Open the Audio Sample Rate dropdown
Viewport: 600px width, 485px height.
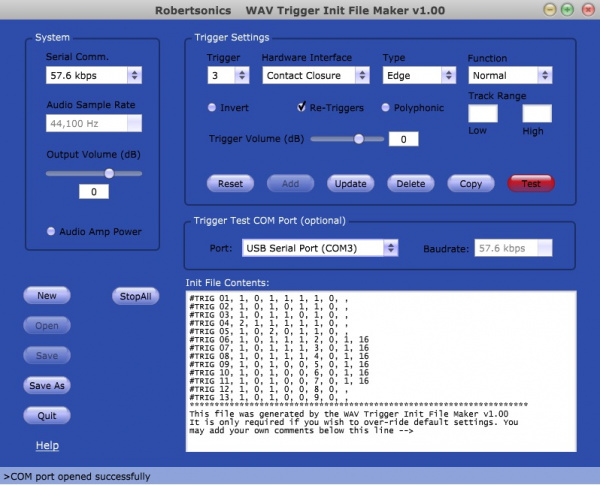pos(94,123)
